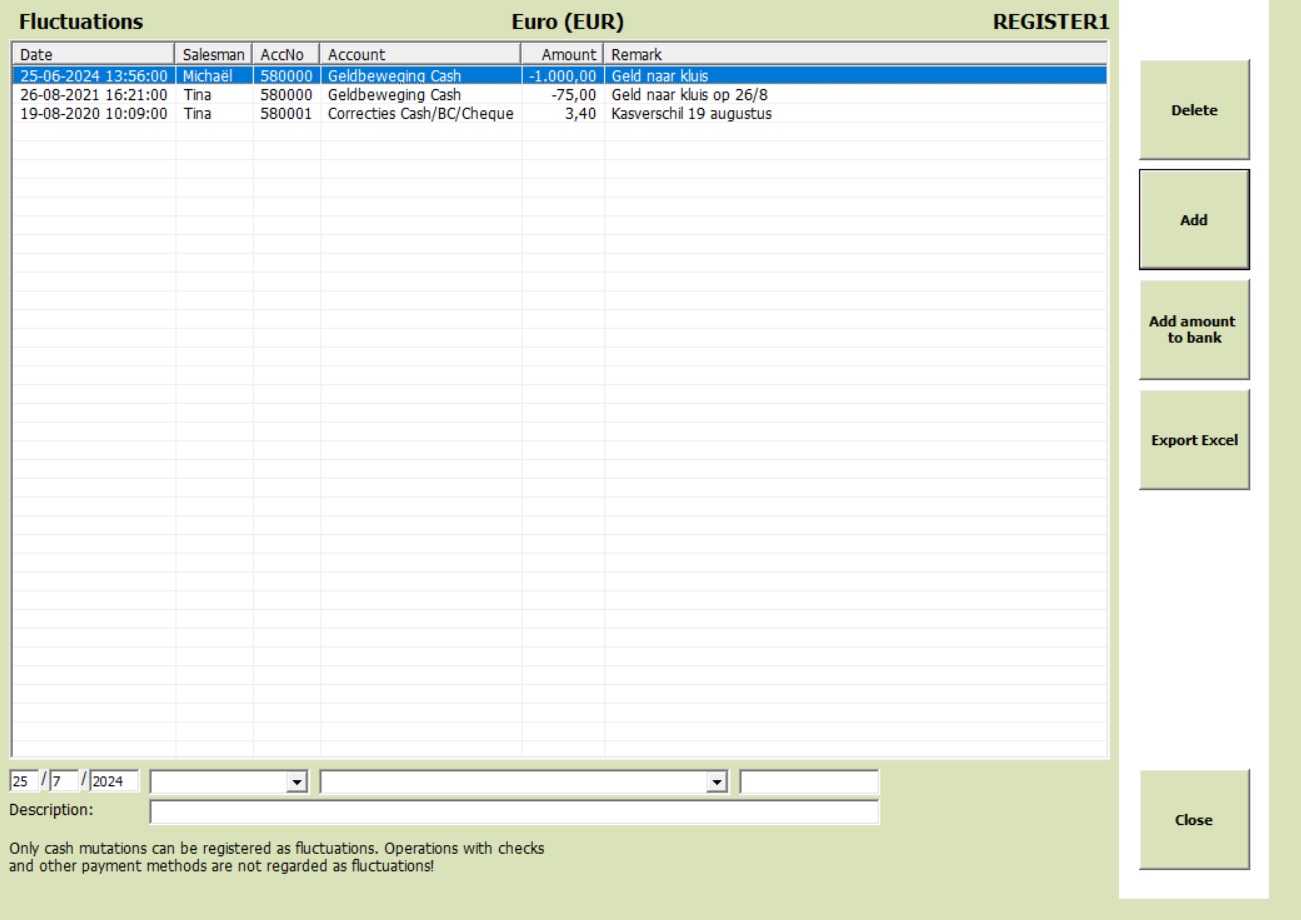This screenshot has height=920, width=1301.
Task: Click the Description text field
Action: pos(514,812)
